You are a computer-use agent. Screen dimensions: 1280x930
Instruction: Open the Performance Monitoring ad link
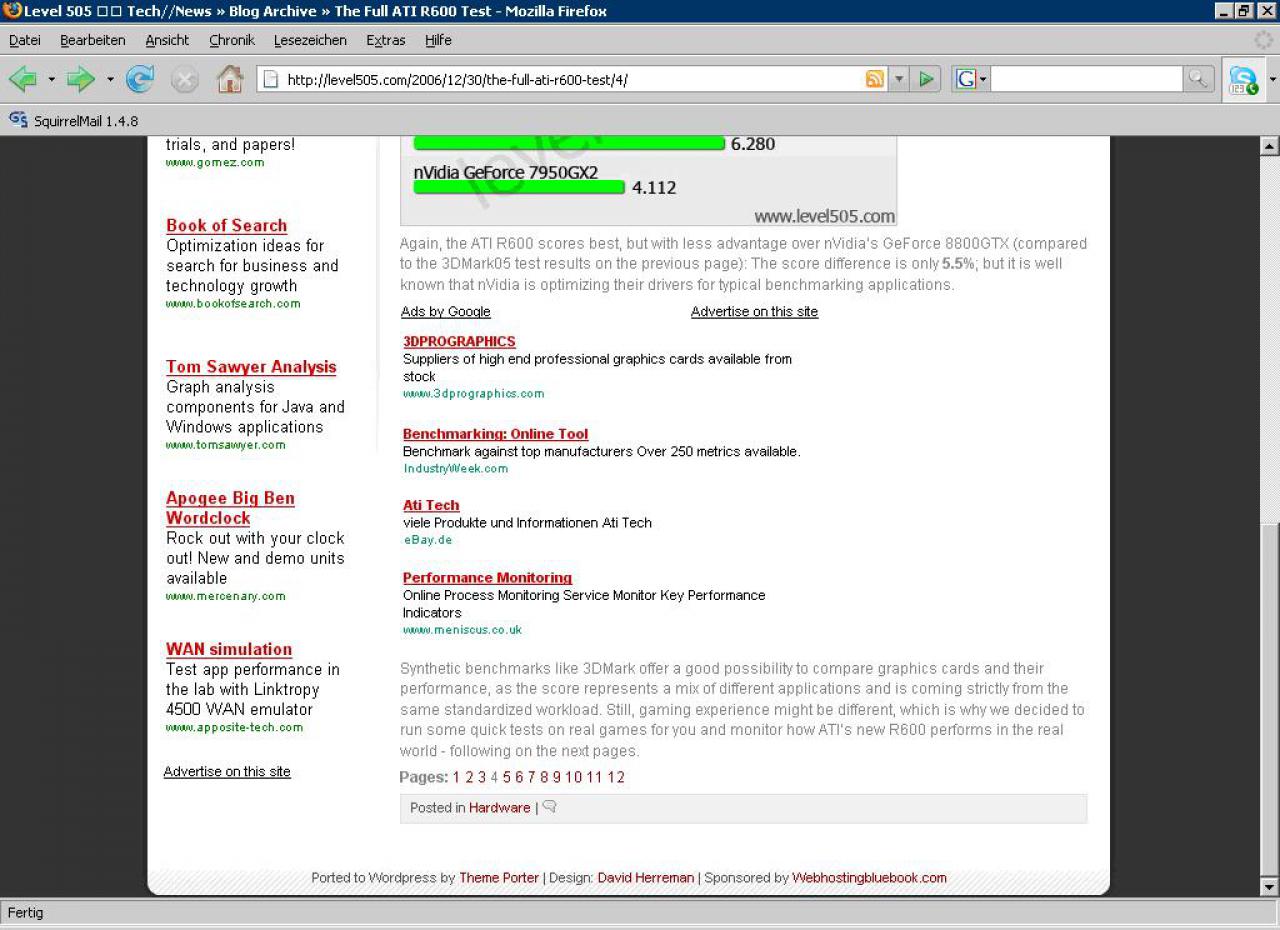point(487,578)
